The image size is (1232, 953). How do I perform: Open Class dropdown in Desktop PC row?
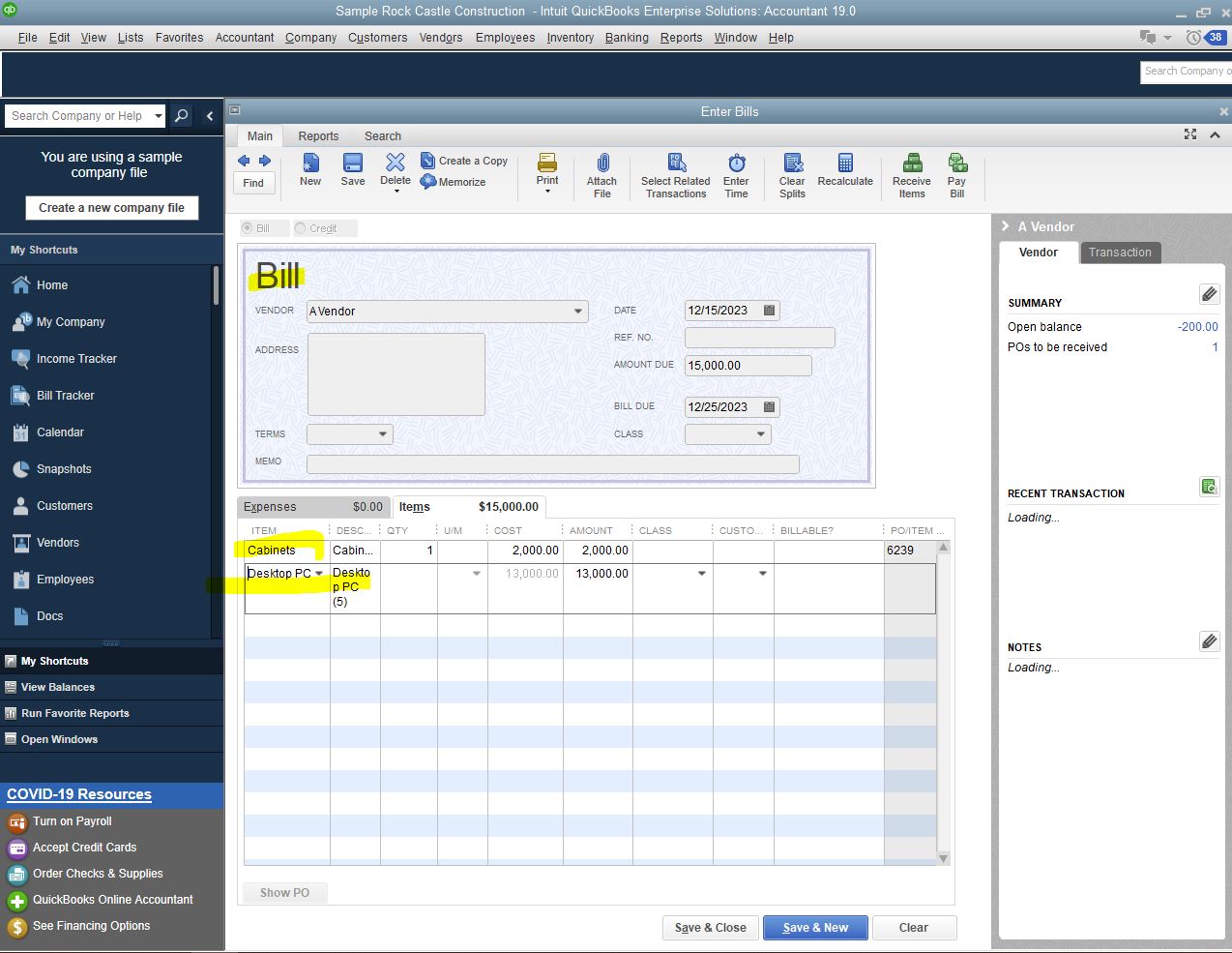pyautogui.click(x=702, y=574)
